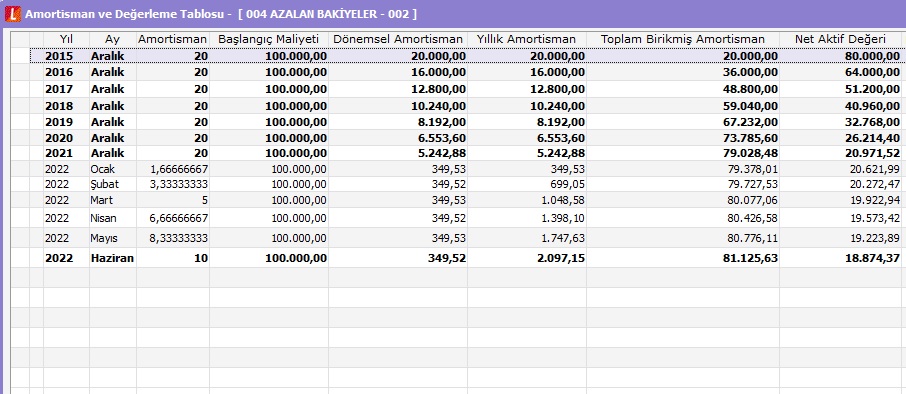Screen dimensions: 906x394
Task: Click the 81.125,63 accumulated cell
Action: (x=682, y=258)
